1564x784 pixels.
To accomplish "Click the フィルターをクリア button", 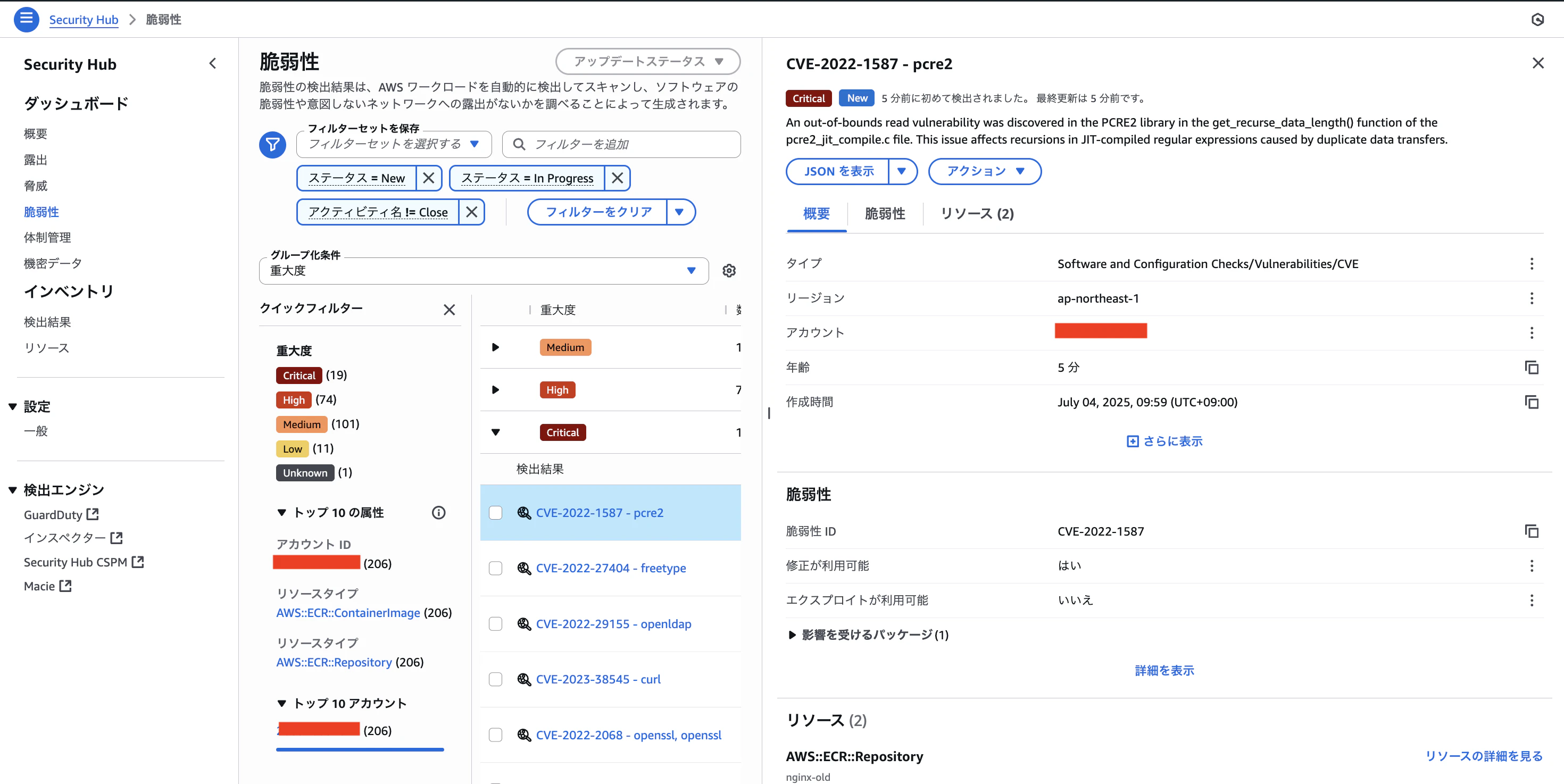I will [598, 212].
